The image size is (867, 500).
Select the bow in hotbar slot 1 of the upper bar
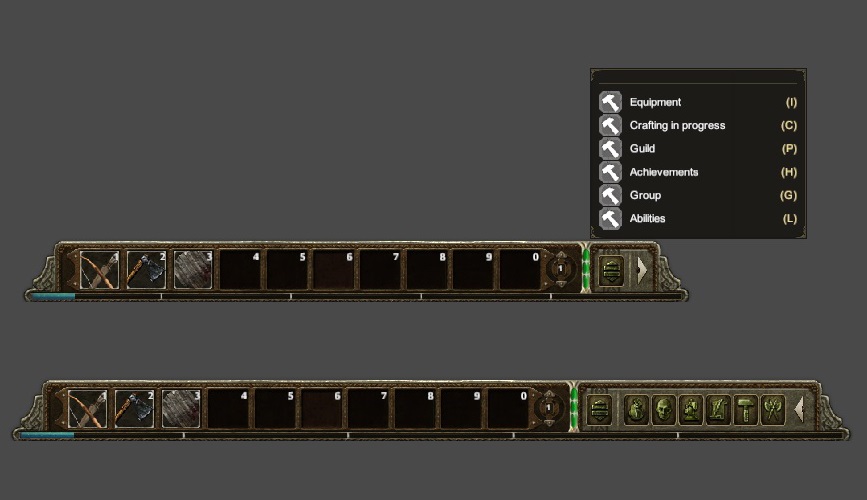pos(99,270)
